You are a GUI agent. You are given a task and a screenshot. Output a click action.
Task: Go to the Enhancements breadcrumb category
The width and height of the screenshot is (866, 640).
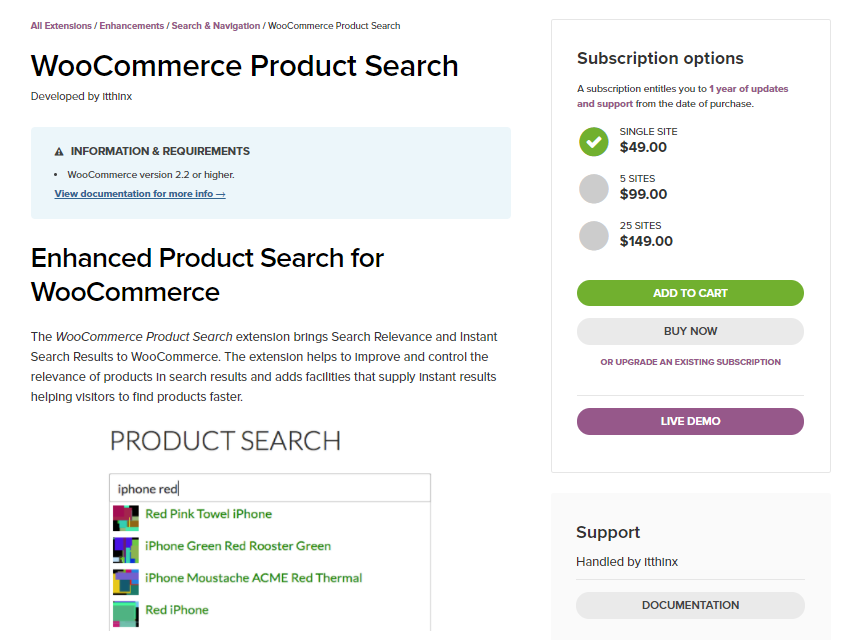(x=132, y=26)
